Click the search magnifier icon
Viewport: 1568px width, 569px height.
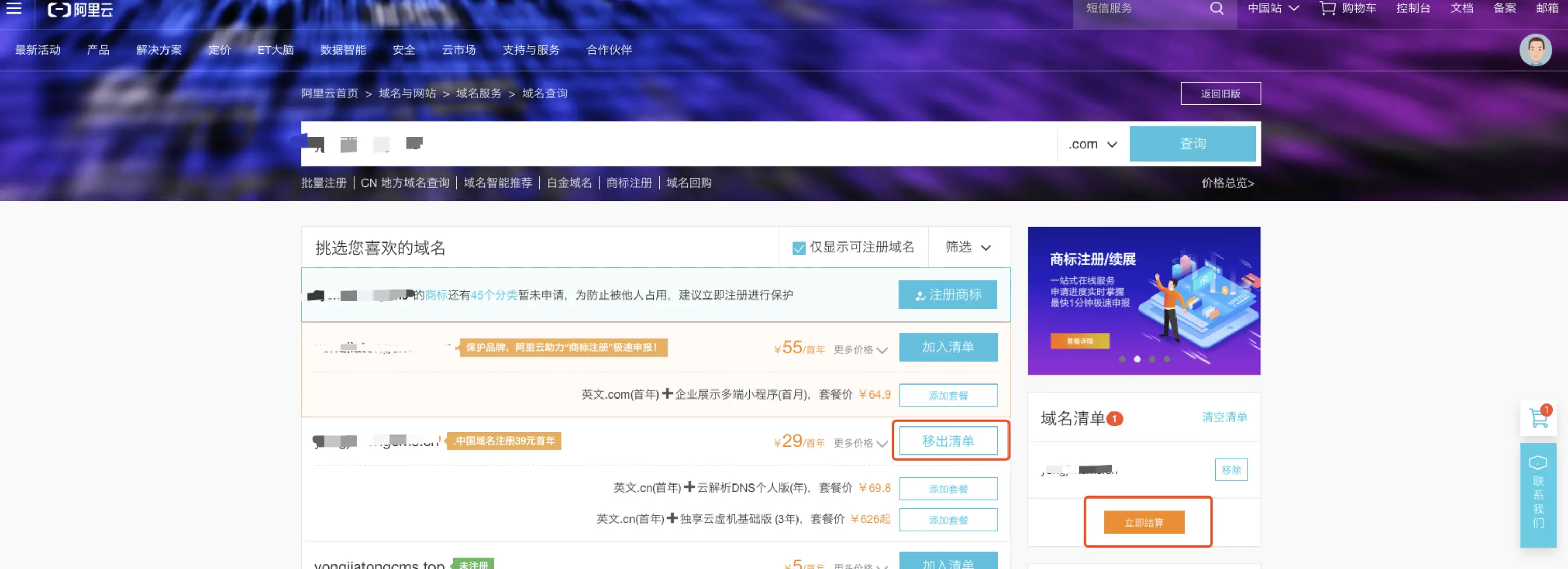click(1216, 8)
